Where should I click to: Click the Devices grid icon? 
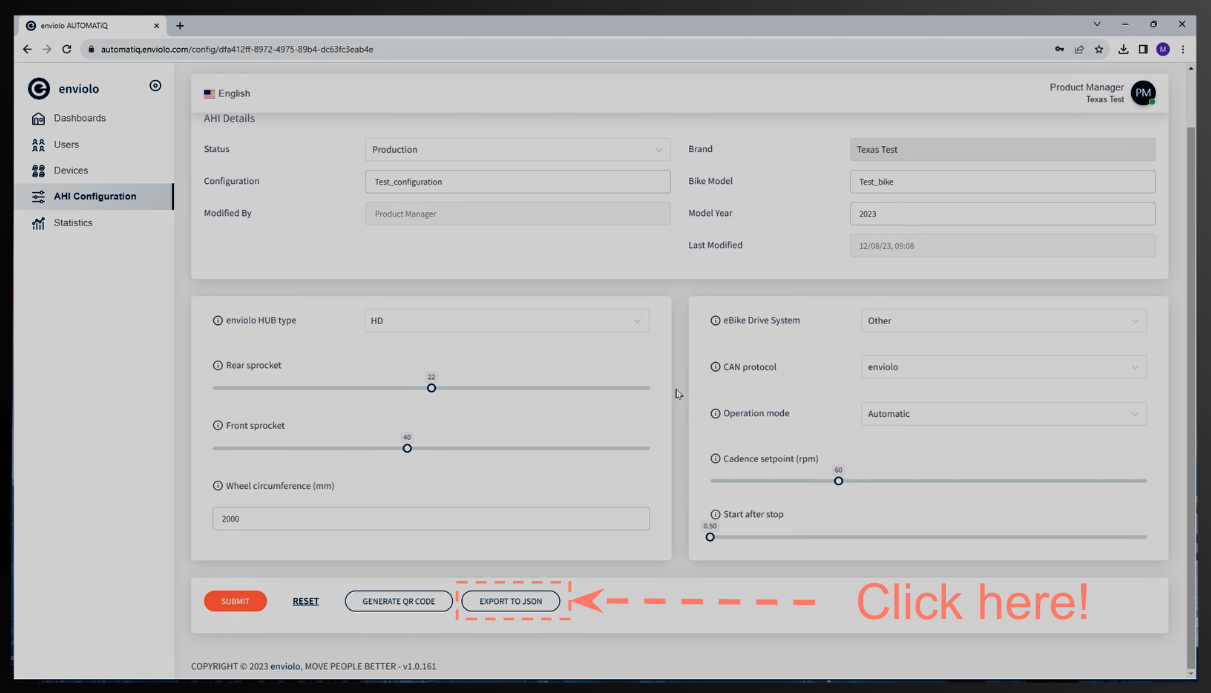38,171
